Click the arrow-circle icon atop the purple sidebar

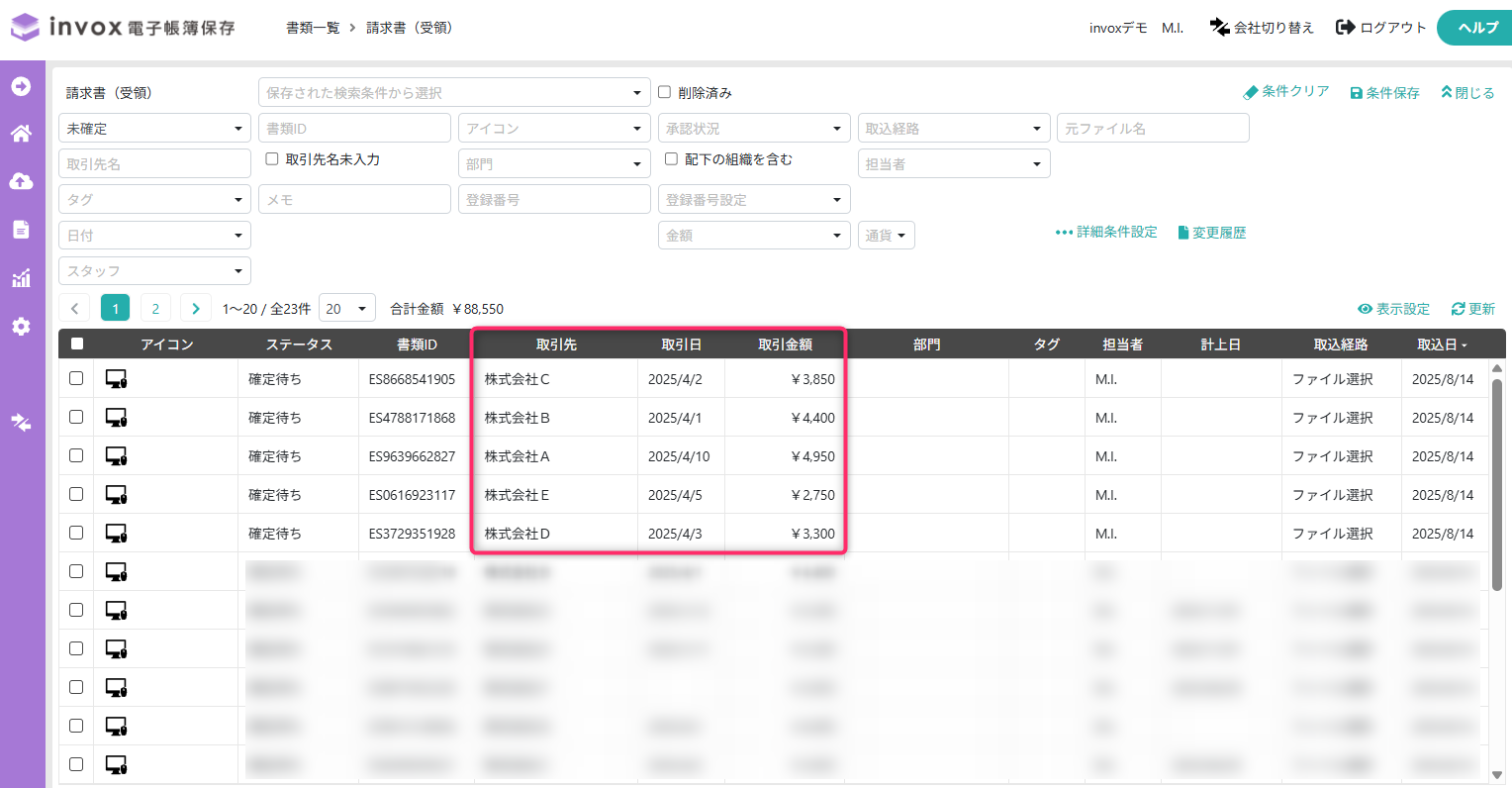point(21,86)
